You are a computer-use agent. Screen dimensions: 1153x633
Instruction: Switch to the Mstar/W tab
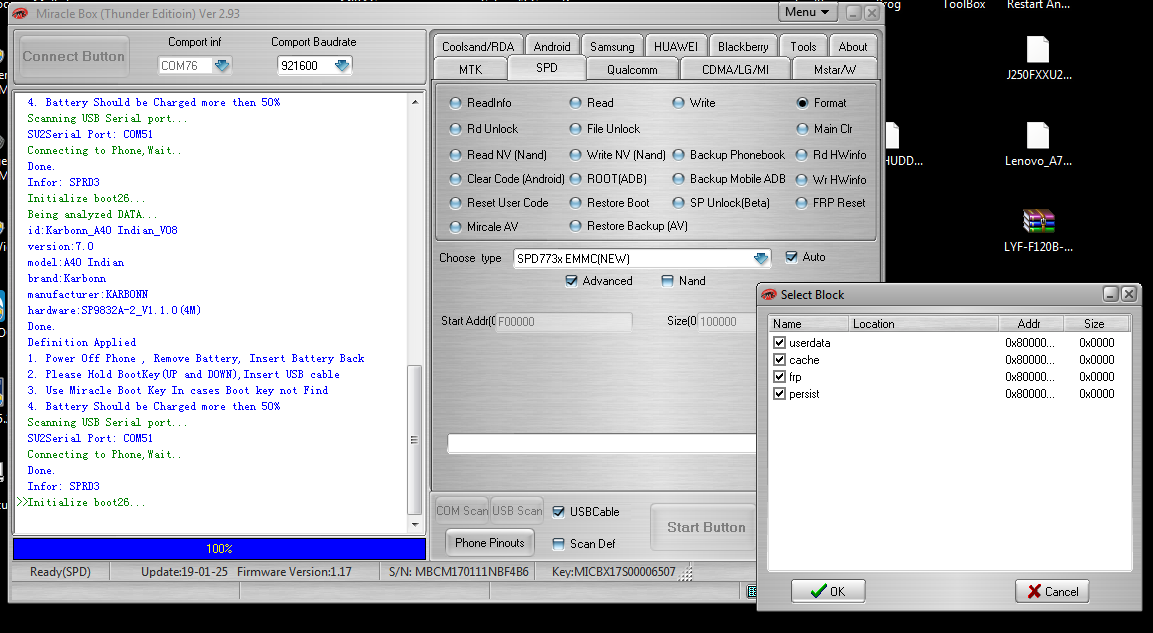(835, 69)
